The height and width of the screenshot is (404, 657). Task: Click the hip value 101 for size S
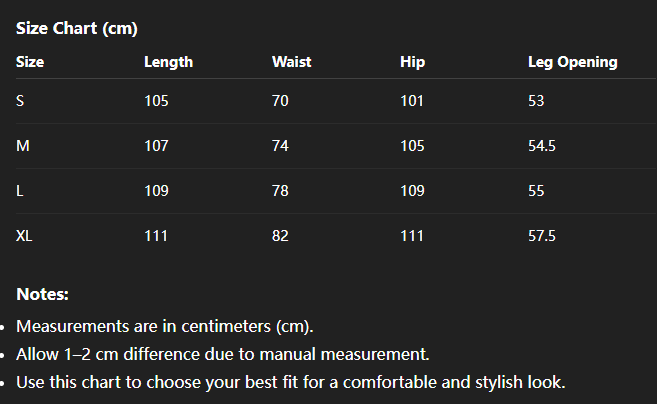click(411, 101)
